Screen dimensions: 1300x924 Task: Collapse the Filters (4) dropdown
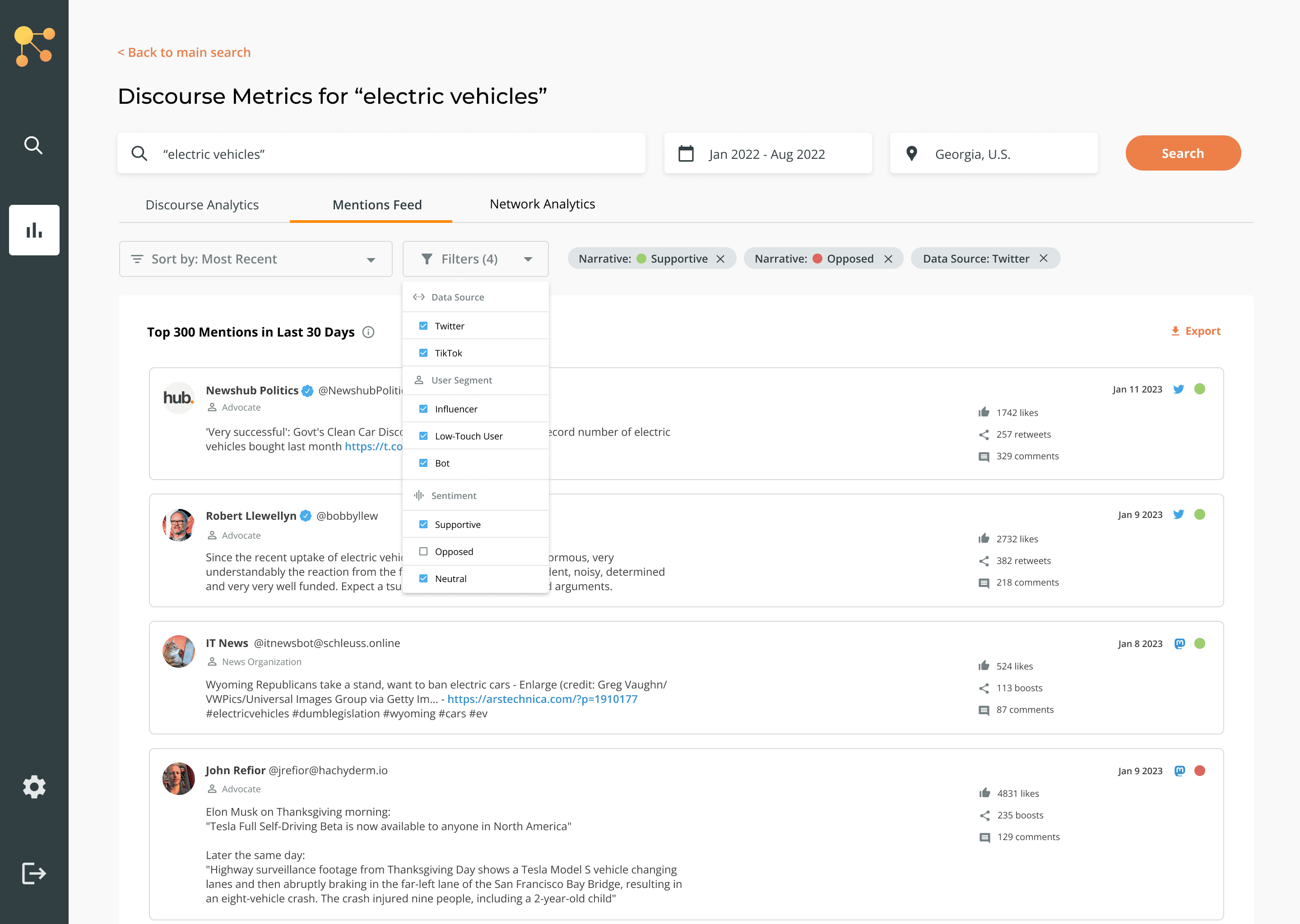(475, 259)
